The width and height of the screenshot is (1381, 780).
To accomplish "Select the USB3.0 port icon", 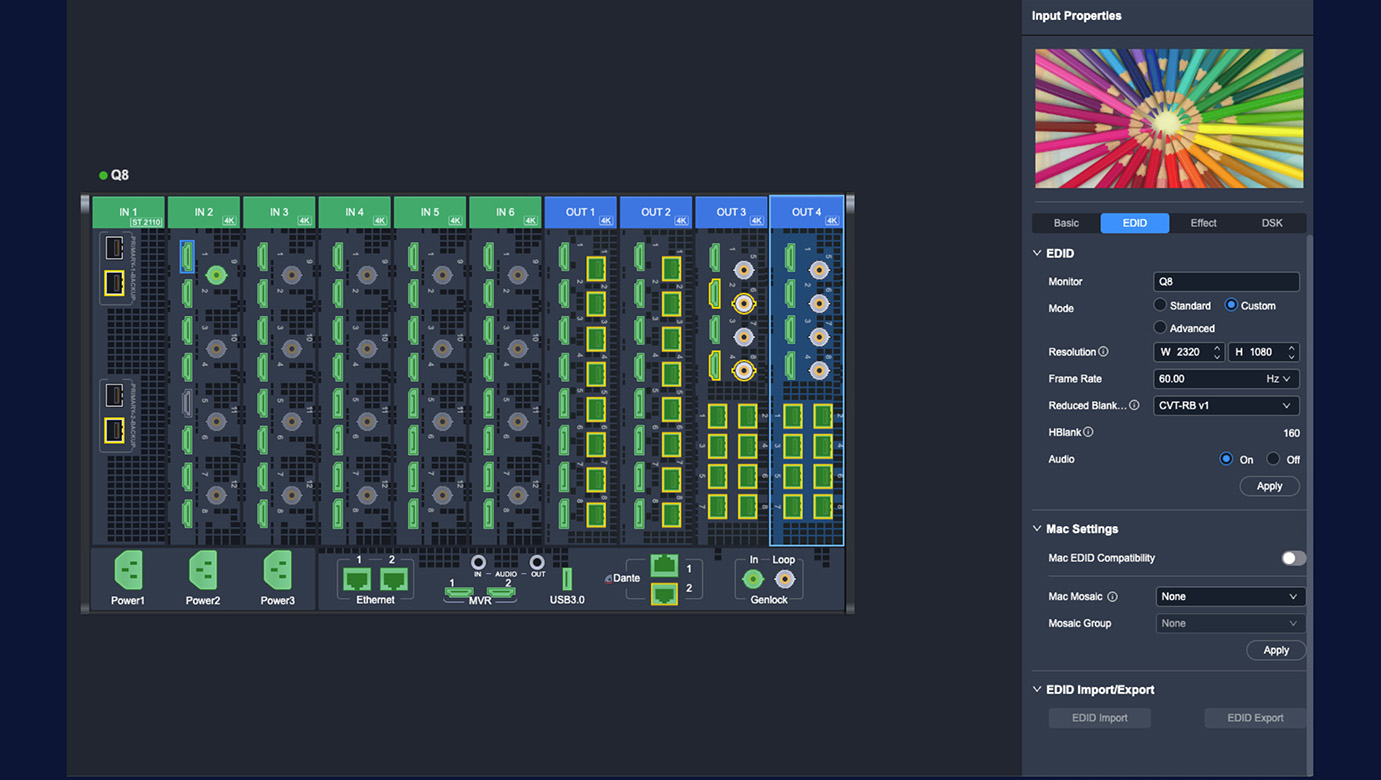I will click(567, 579).
